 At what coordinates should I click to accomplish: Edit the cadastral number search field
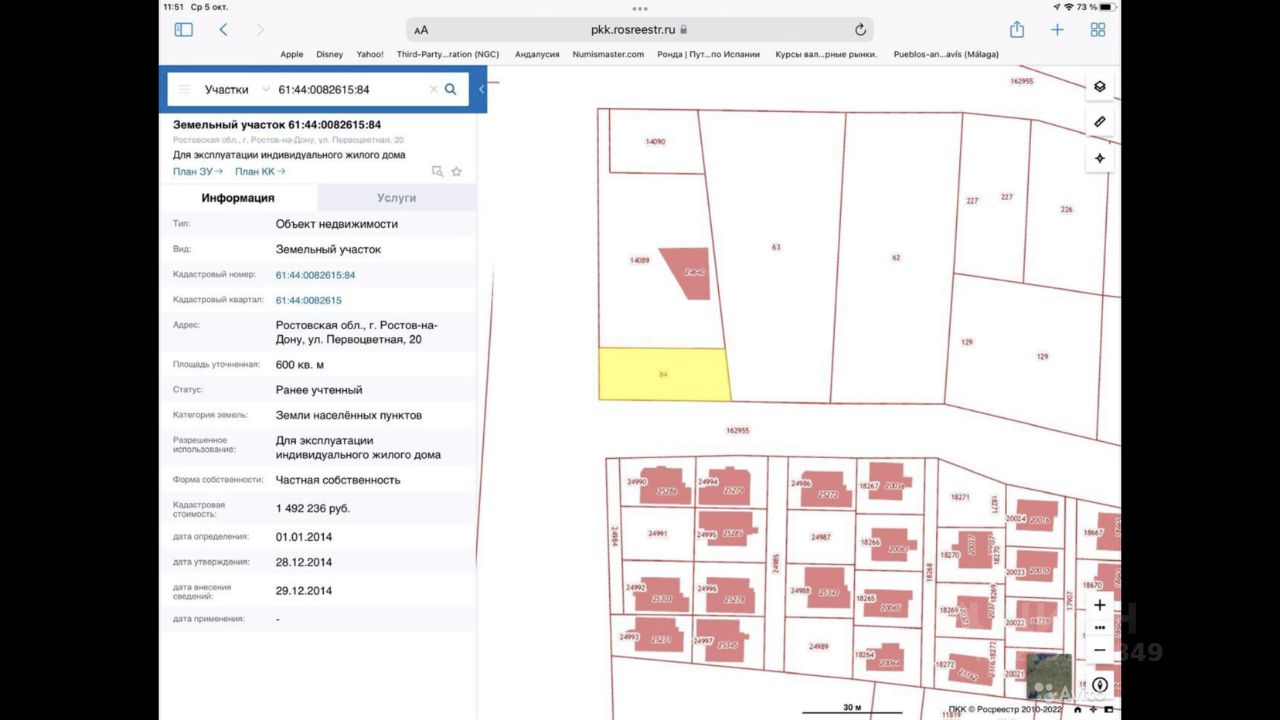(x=350, y=89)
